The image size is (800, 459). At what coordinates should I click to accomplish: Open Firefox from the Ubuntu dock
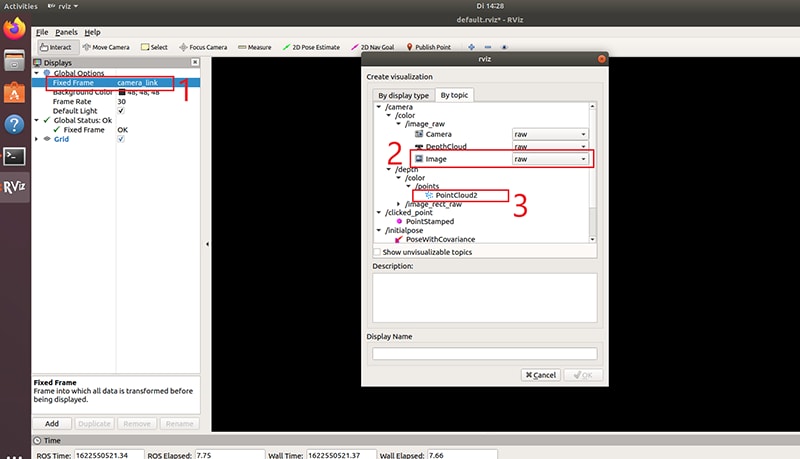(15, 29)
